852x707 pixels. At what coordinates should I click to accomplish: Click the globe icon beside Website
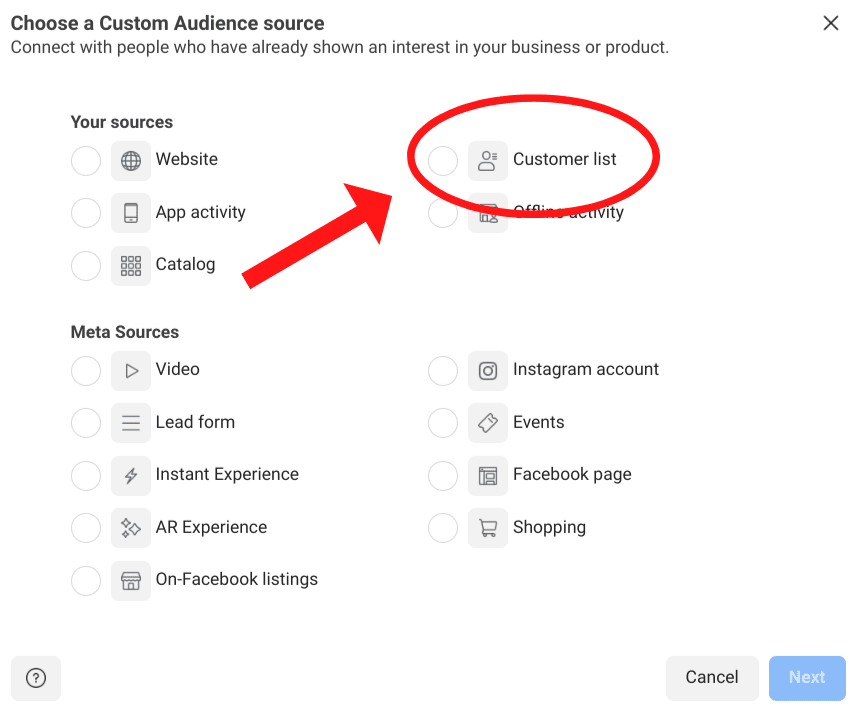(x=131, y=160)
